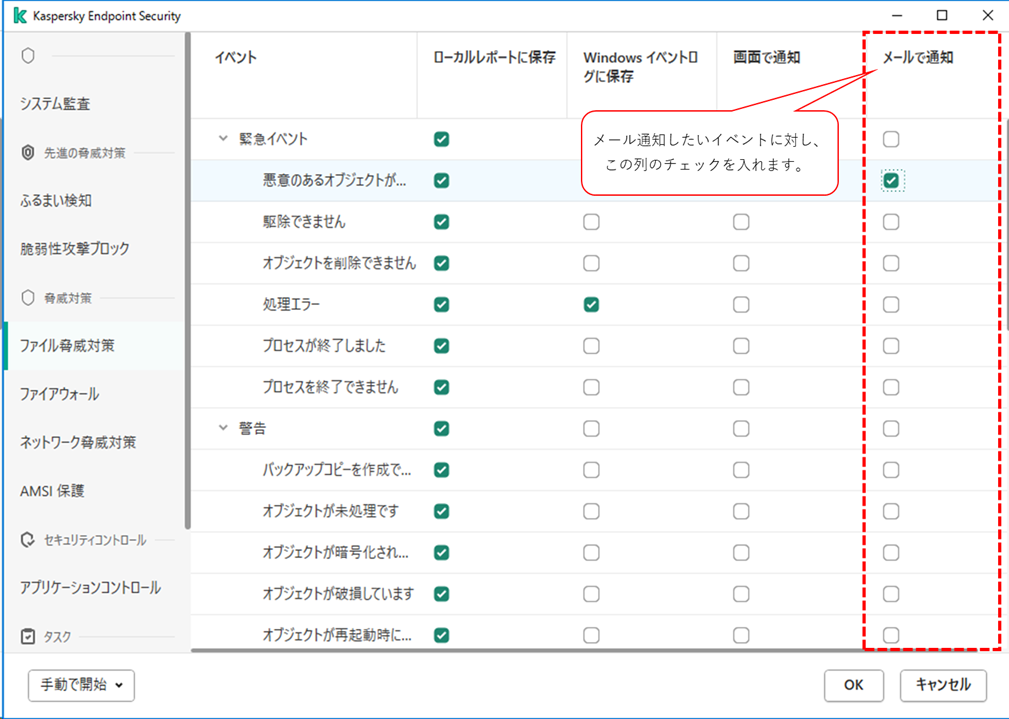Enable 画面で通知 for 駆除できません event
This screenshot has width=1009, height=719.
pos(740,221)
